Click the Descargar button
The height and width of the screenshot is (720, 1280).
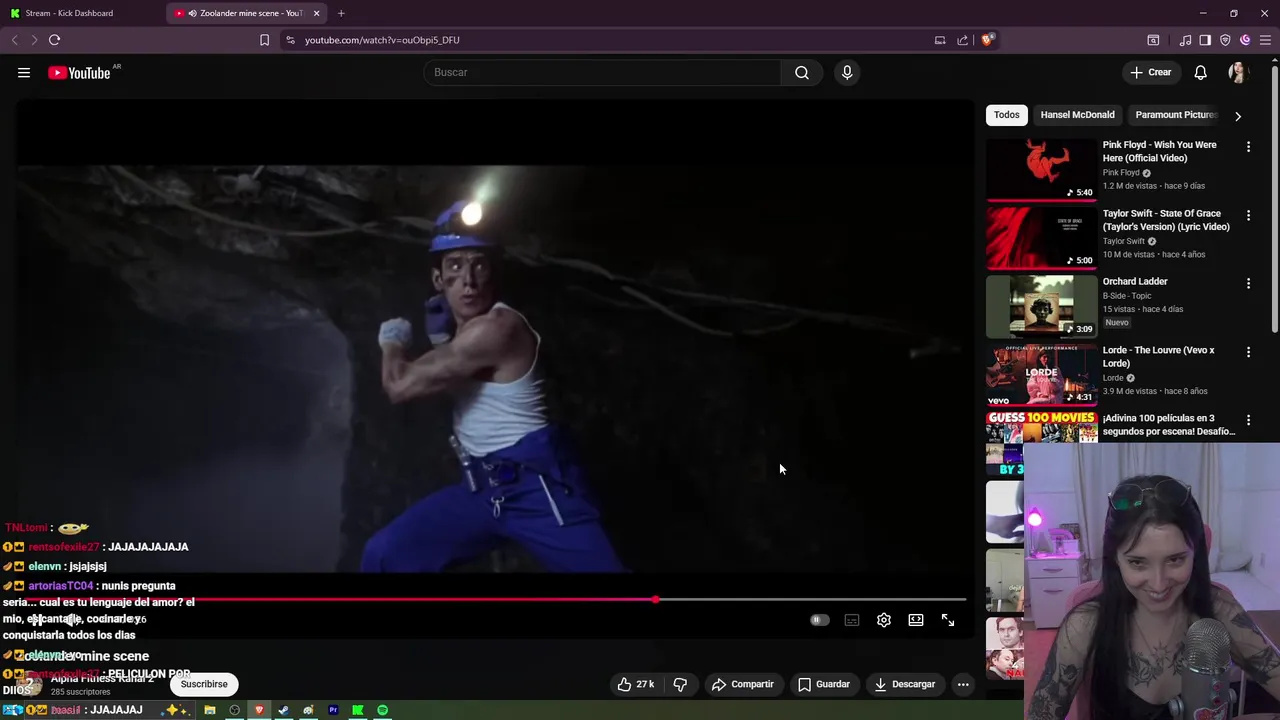(x=904, y=684)
